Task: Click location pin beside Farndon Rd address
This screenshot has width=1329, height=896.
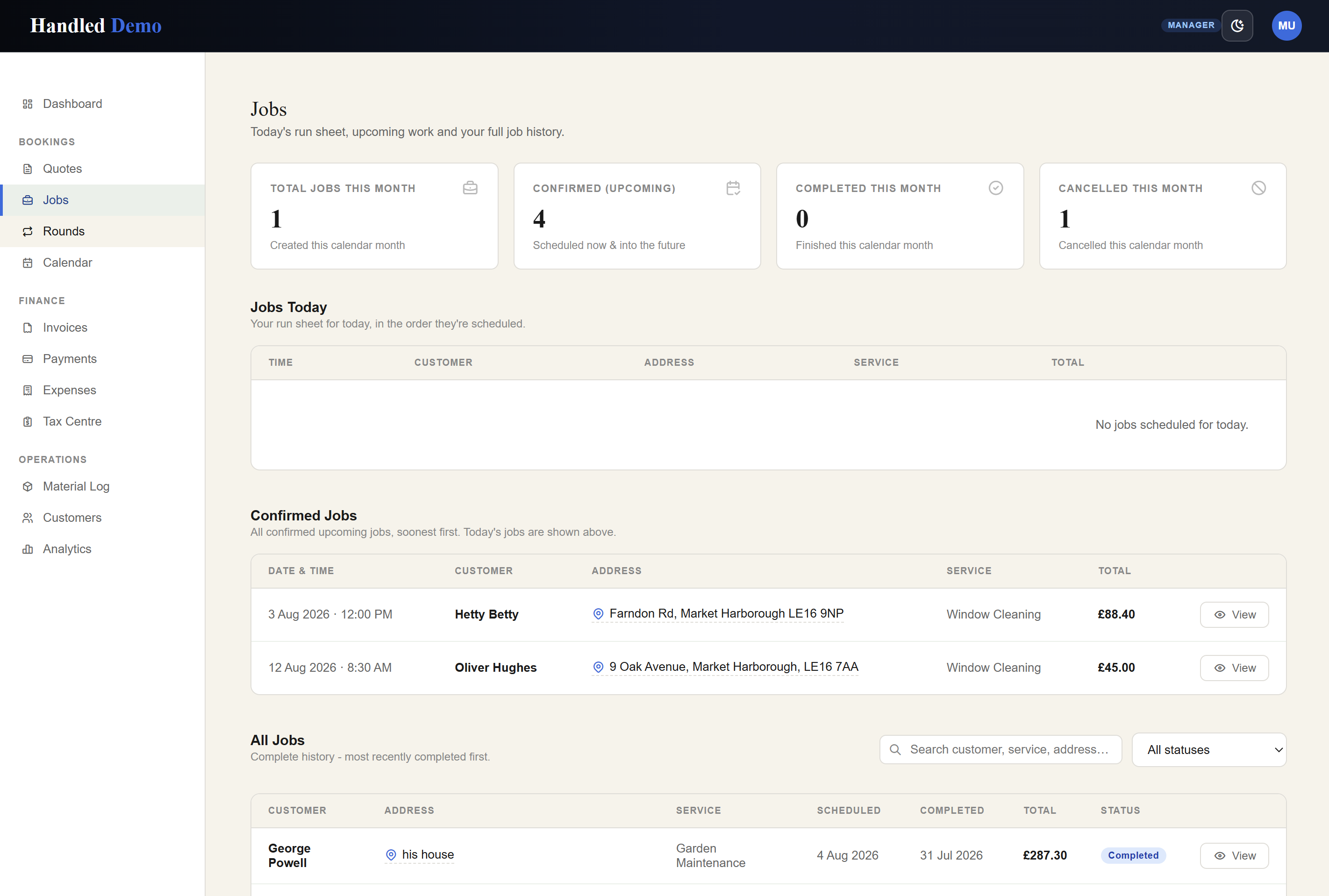Action: 598,614
